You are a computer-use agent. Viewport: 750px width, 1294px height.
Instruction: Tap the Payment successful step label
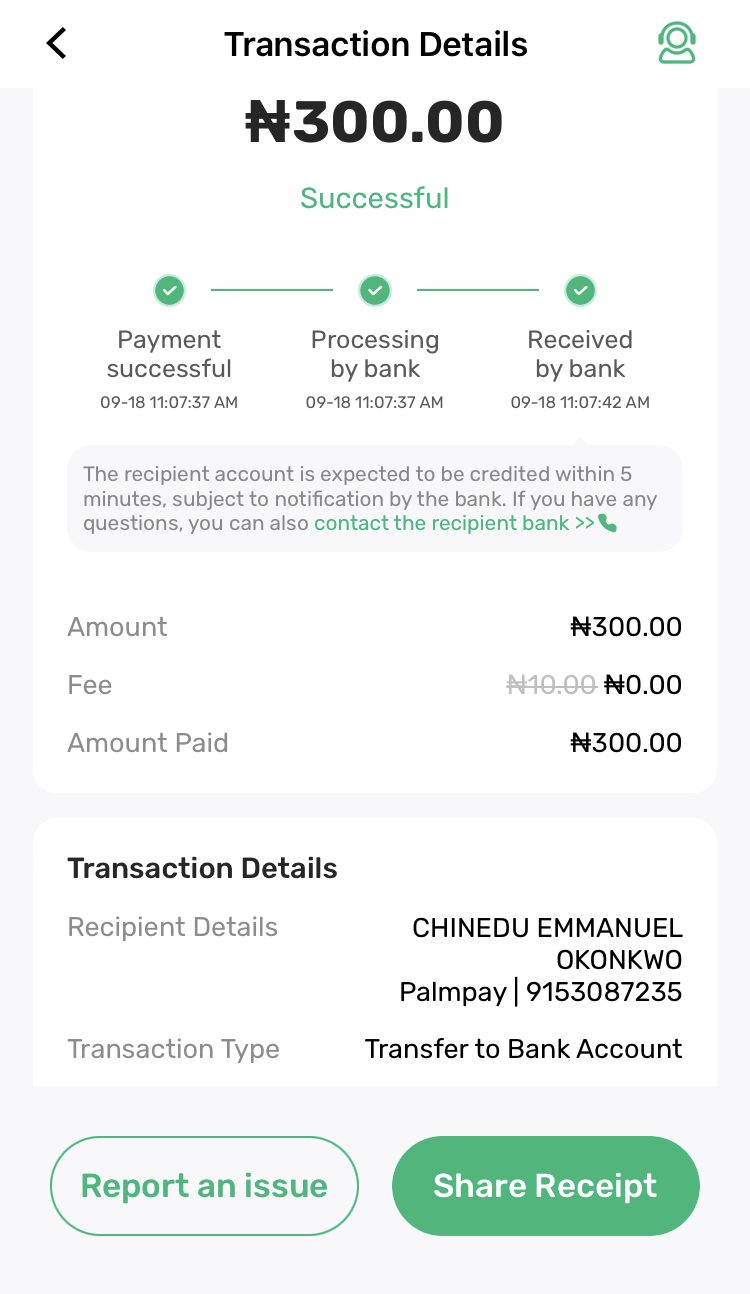[169, 354]
